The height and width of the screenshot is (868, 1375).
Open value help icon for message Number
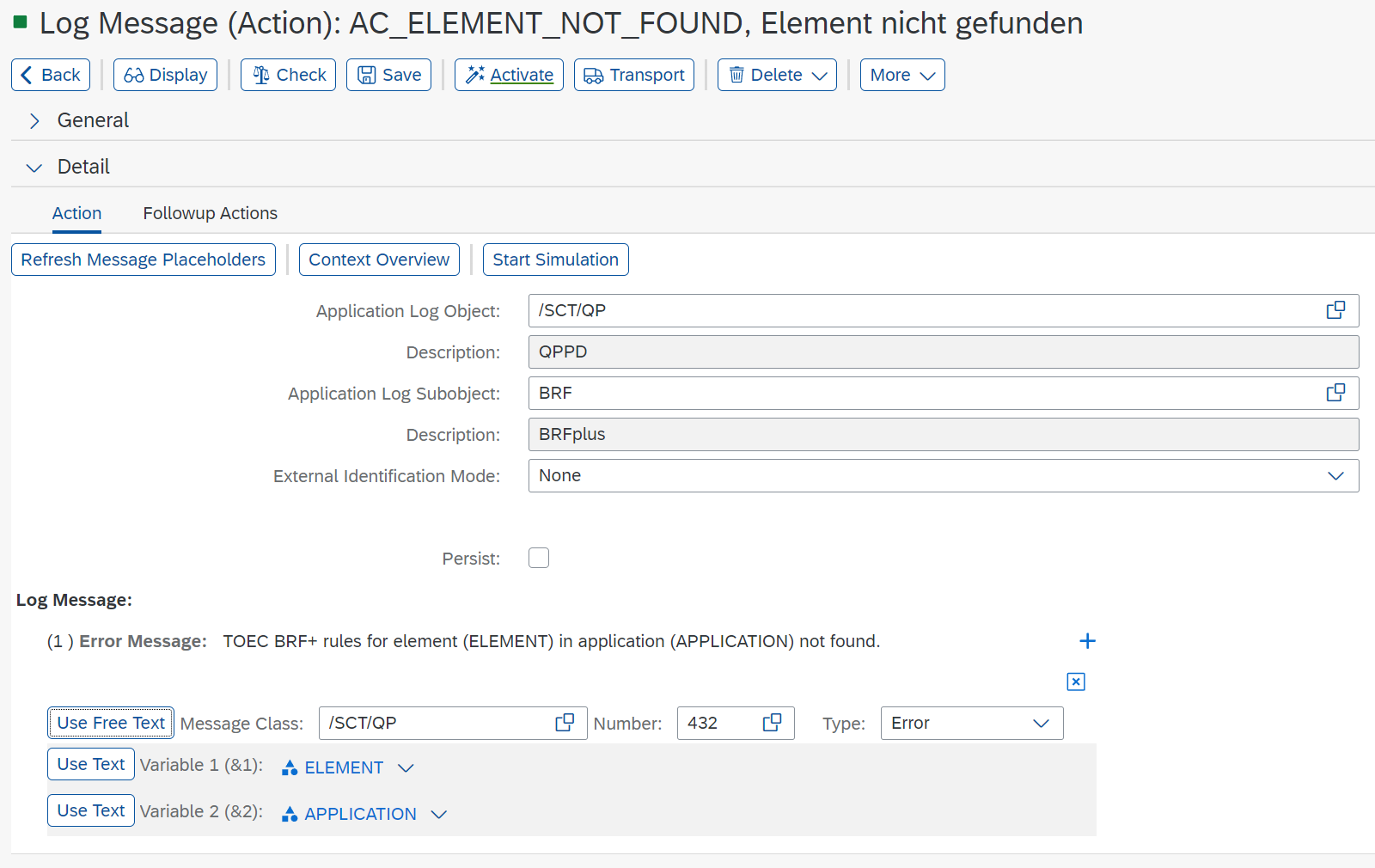coord(772,723)
